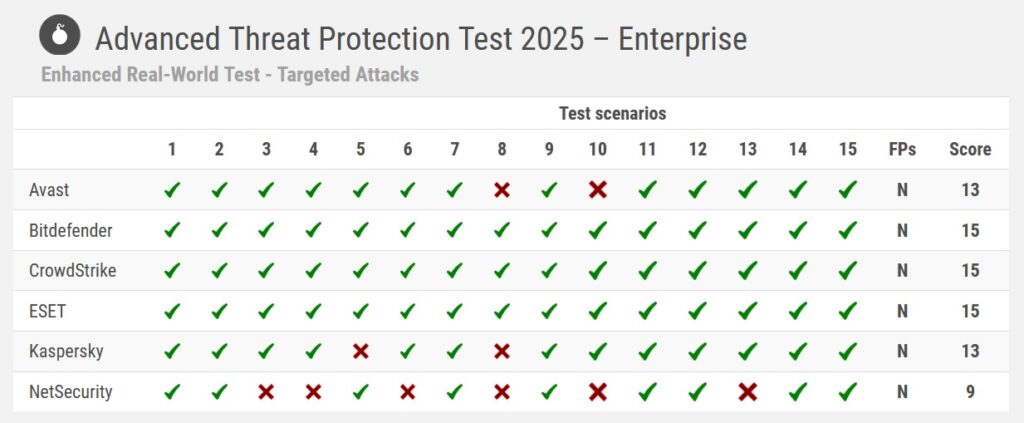Click Avast's red cross under scenario 10
Screen dimensions: 1024x423
click(x=597, y=190)
